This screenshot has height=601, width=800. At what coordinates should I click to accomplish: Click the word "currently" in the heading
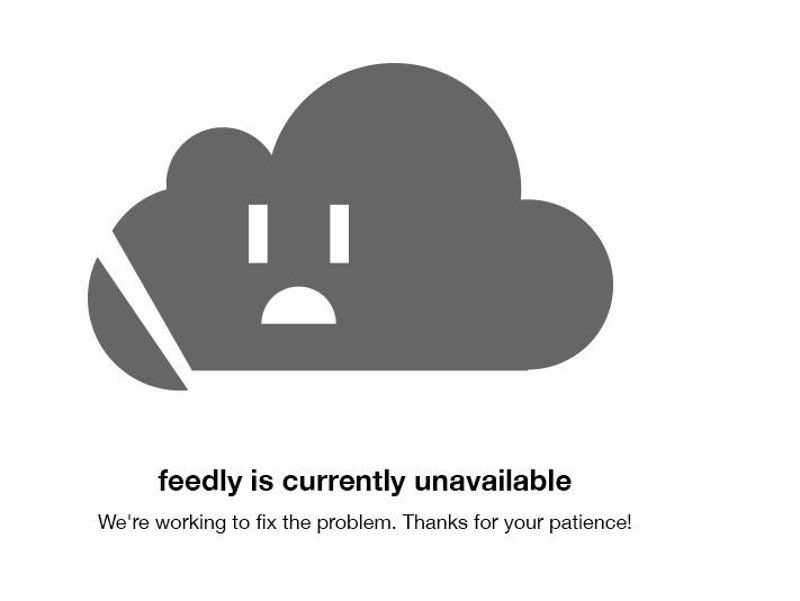[343, 481]
